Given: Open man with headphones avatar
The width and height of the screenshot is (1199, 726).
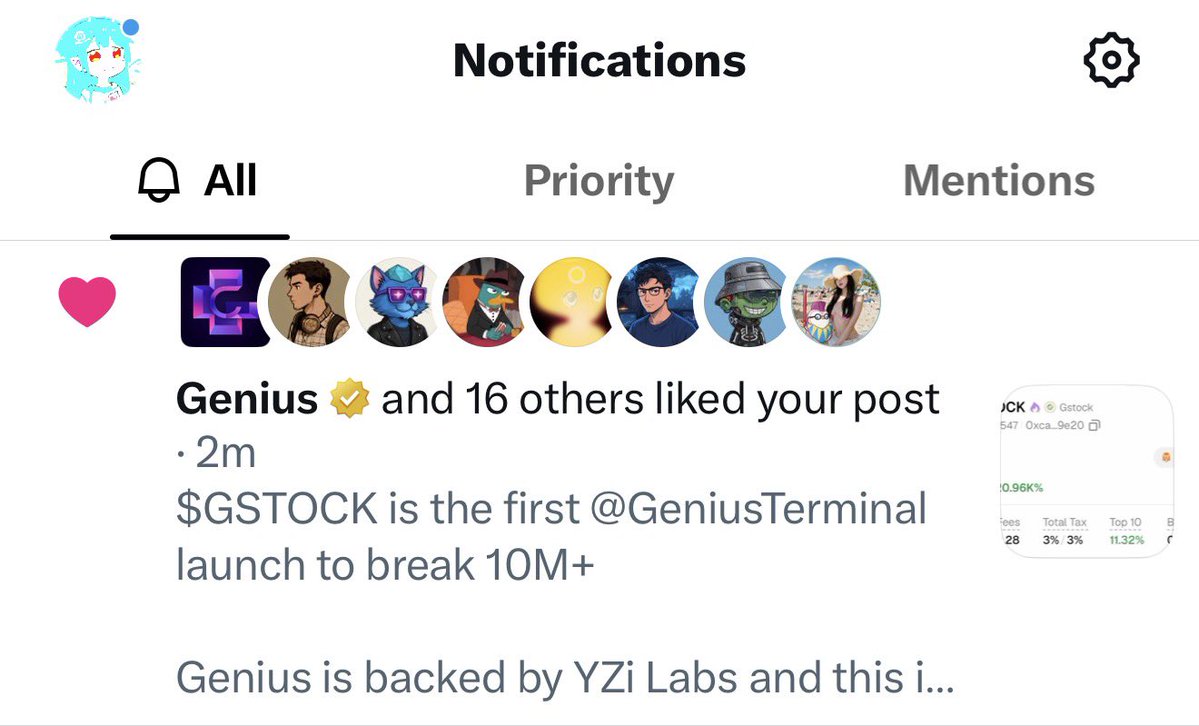Looking at the screenshot, I should (311, 301).
